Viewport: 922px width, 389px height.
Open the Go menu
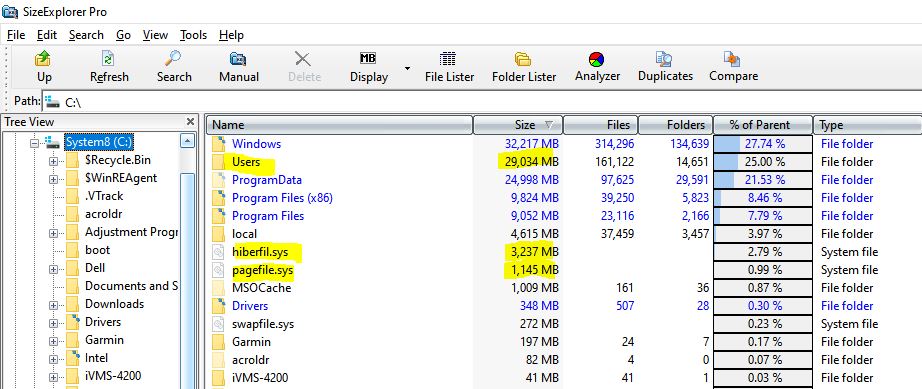pyautogui.click(x=123, y=35)
